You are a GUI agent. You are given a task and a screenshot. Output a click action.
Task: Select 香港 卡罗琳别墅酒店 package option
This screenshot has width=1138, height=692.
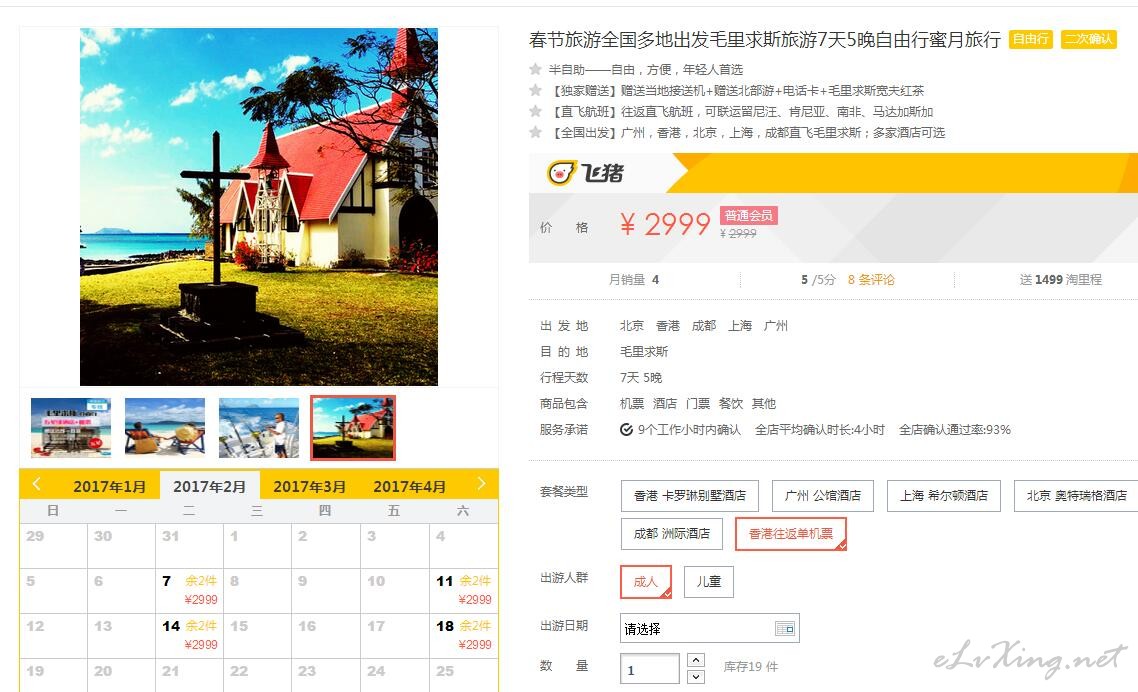[x=689, y=496]
